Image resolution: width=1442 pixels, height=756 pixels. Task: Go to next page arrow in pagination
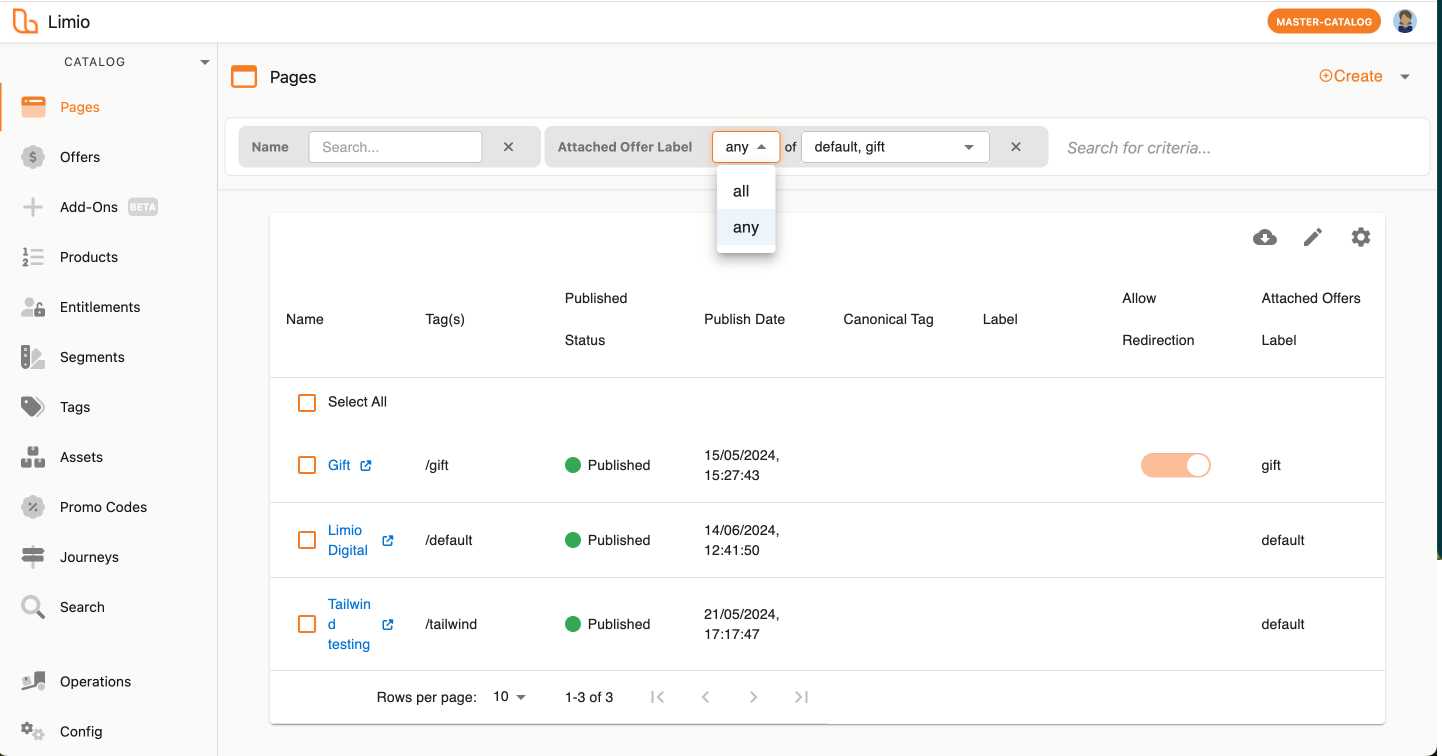[753, 697]
